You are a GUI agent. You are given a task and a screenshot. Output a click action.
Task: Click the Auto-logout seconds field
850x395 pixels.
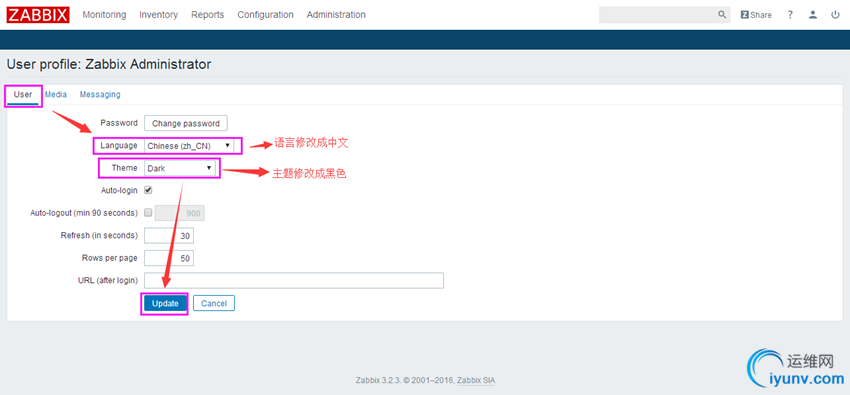tap(180, 213)
